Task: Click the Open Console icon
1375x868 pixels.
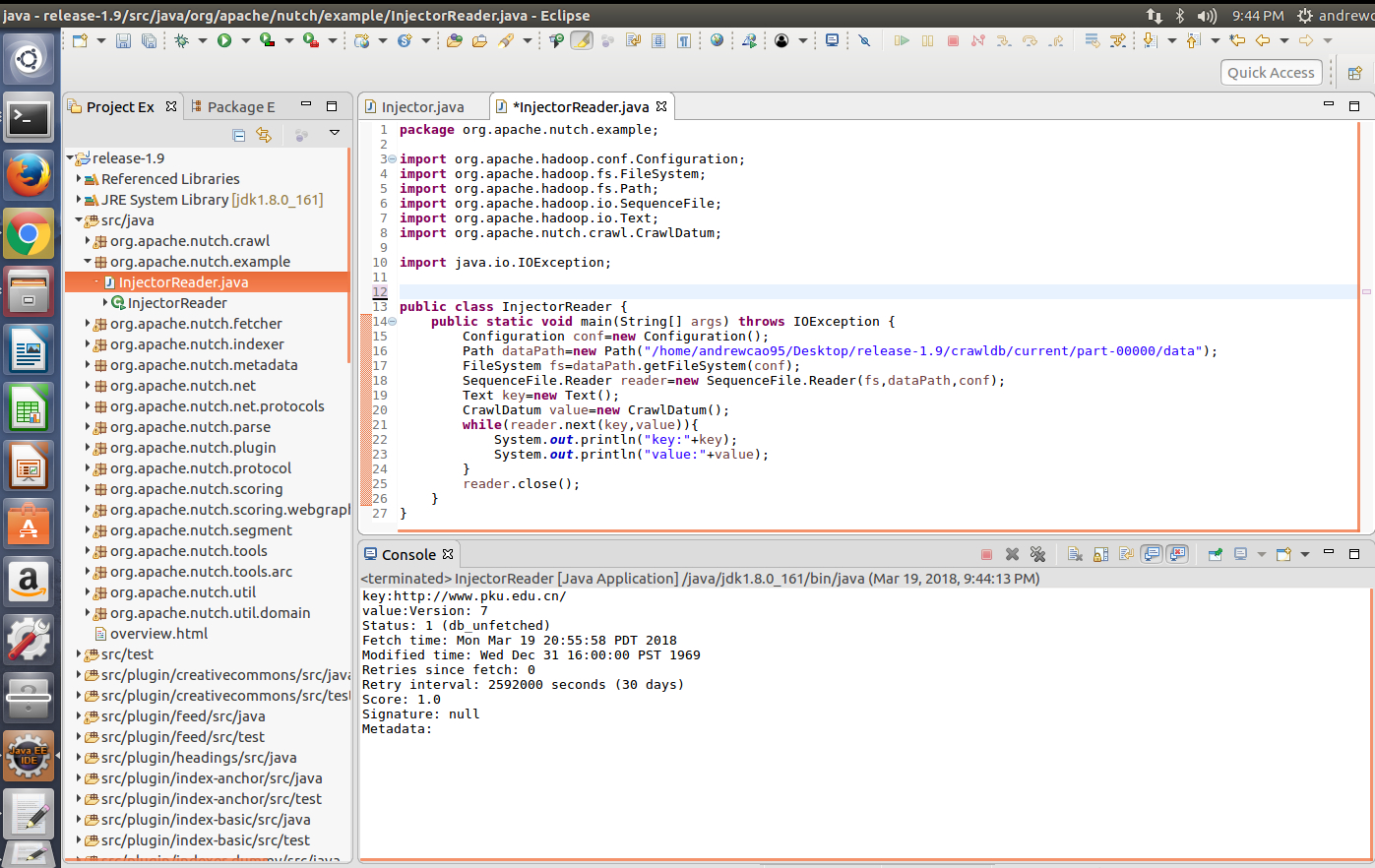Action: (x=1283, y=554)
